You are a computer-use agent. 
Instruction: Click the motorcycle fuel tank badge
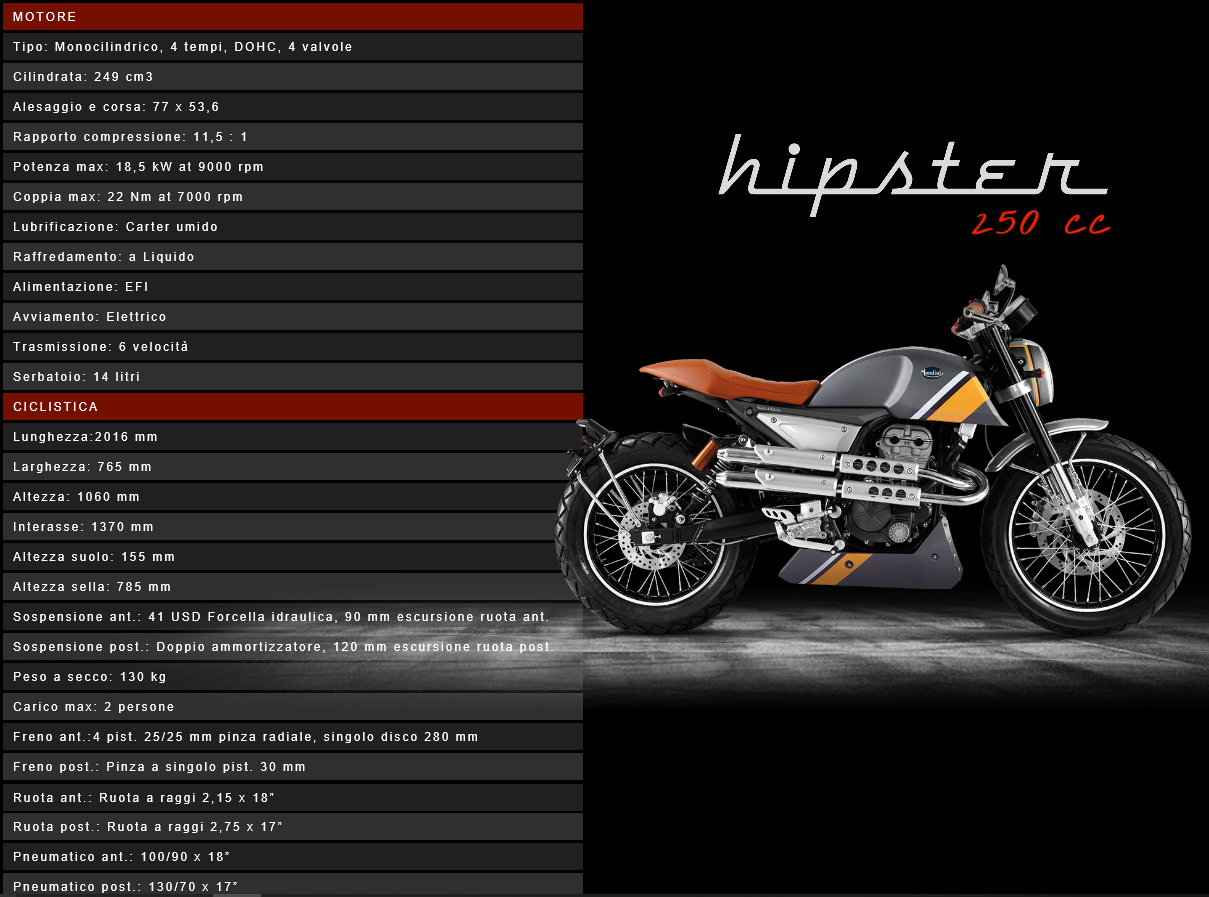(932, 371)
